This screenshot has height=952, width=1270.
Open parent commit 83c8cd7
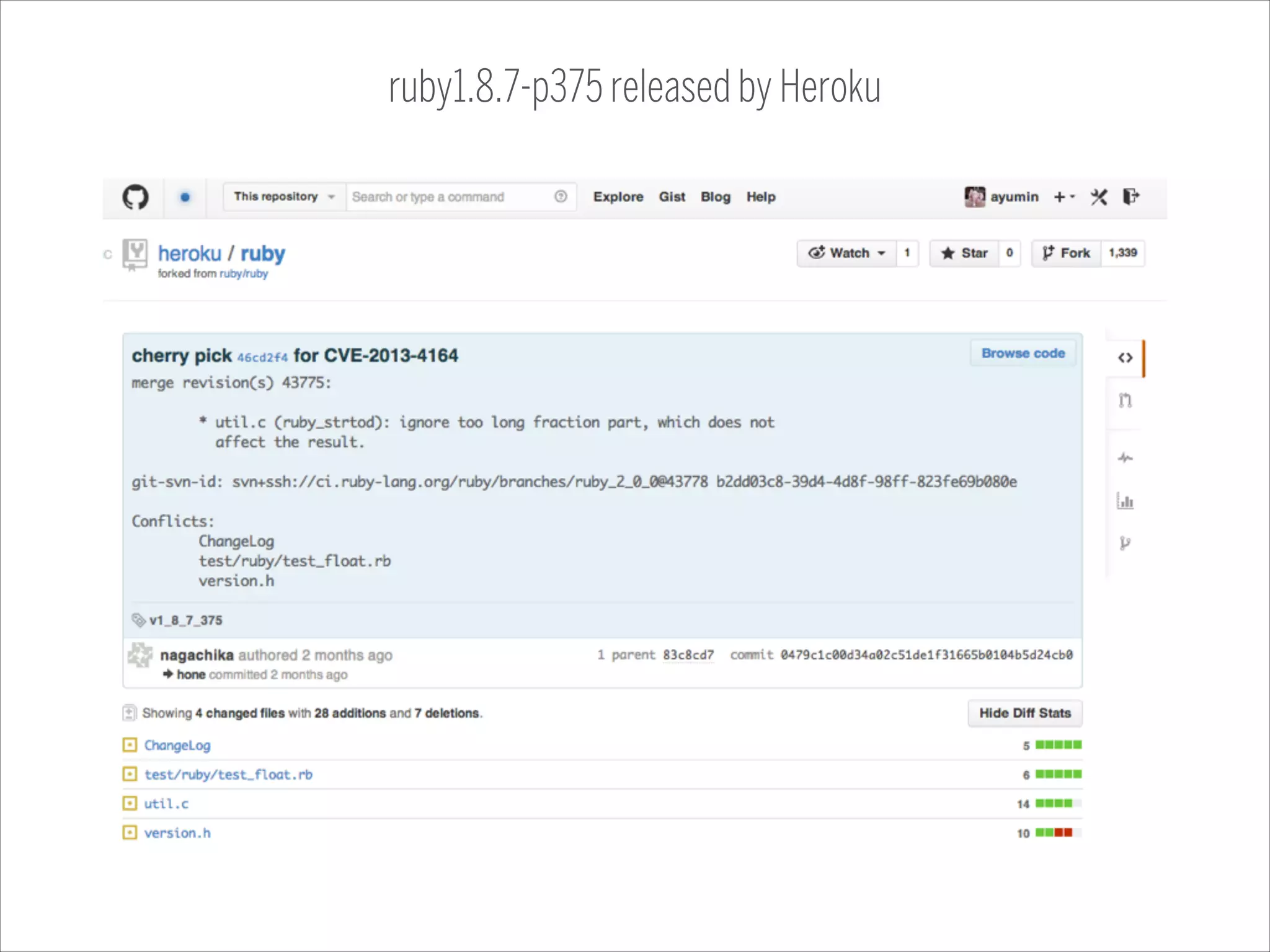click(688, 655)
